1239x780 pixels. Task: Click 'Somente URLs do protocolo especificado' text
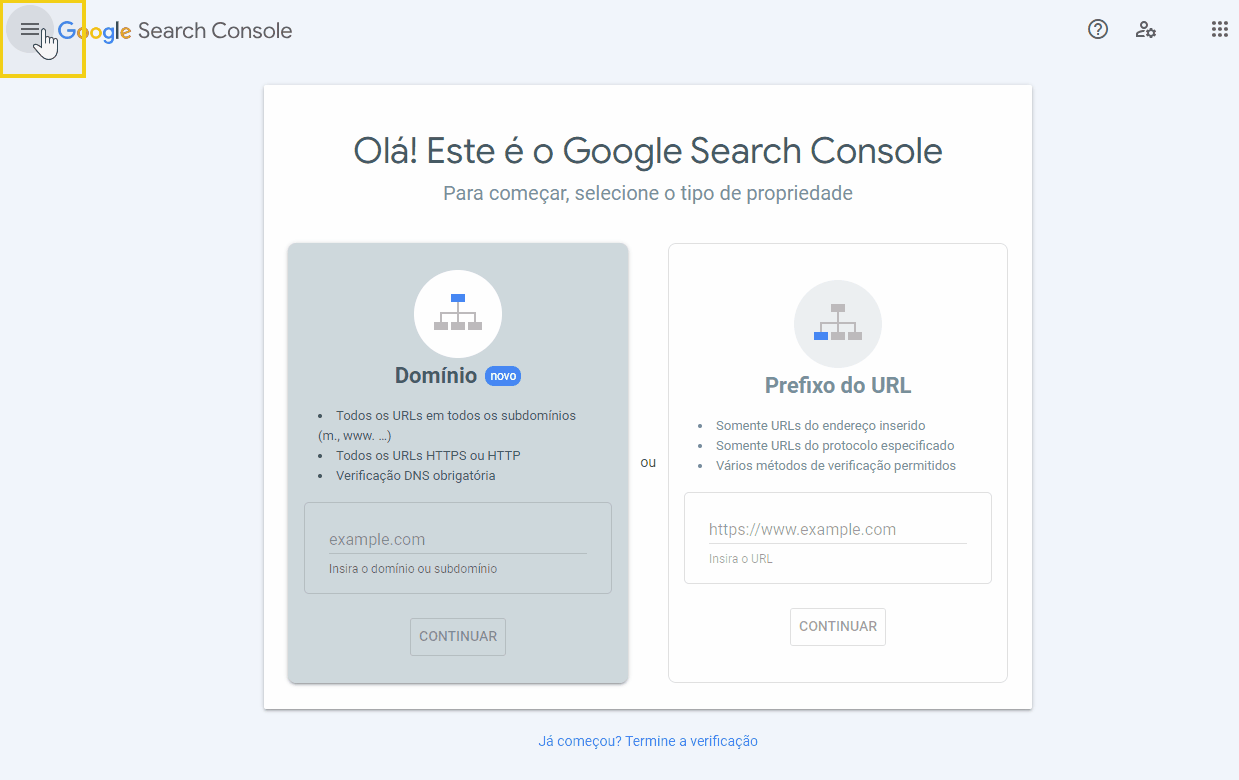(835, 446)
